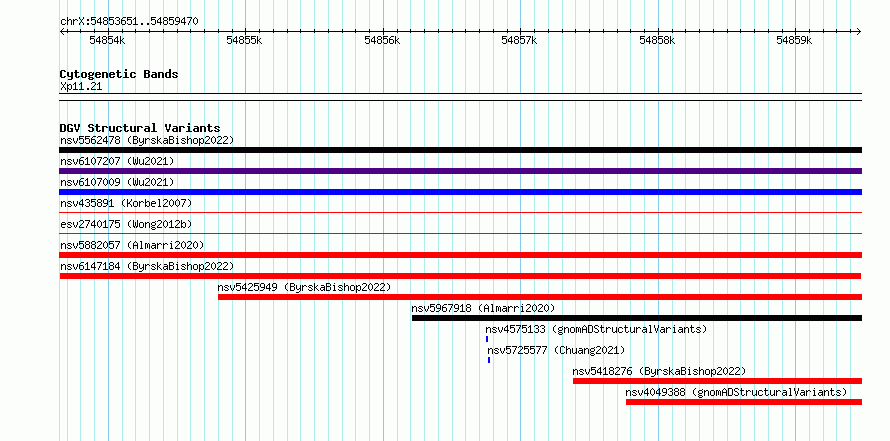The height and width of the screenshot is (441, 890).
Task: Click the 54855k ruler tick label
Action: 244,40
